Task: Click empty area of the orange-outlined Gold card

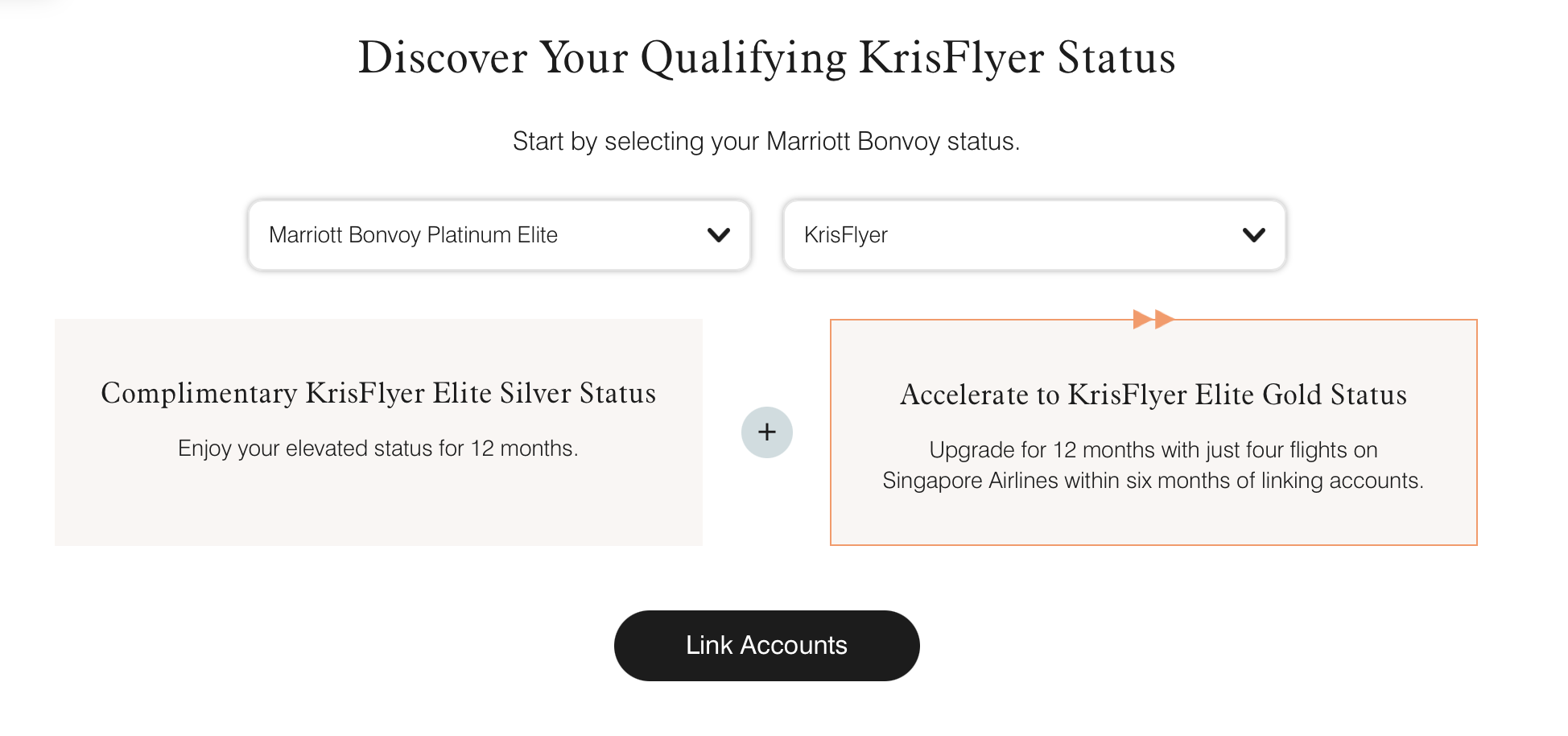Action: (x=1153, y=519)
